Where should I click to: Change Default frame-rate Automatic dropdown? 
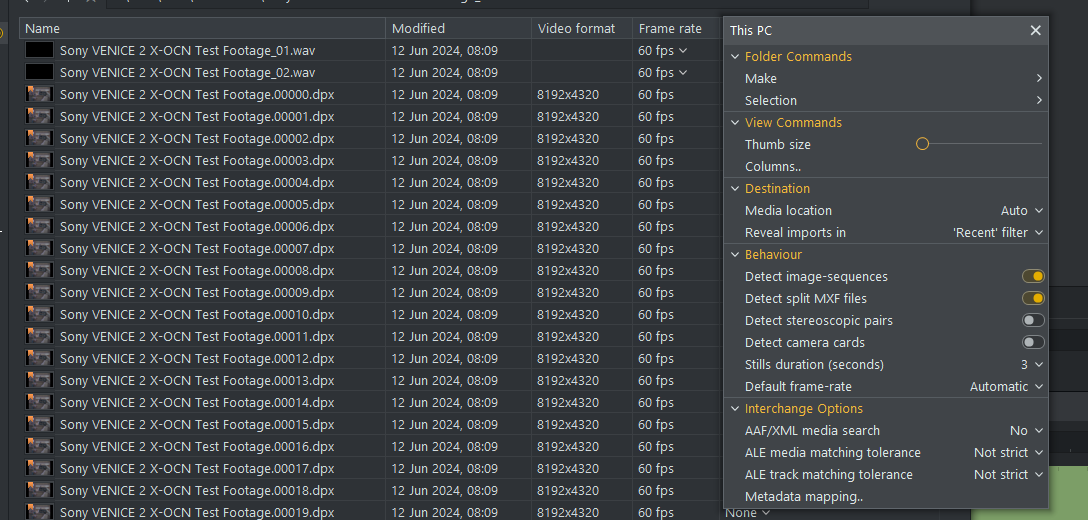click(1006, 387)
